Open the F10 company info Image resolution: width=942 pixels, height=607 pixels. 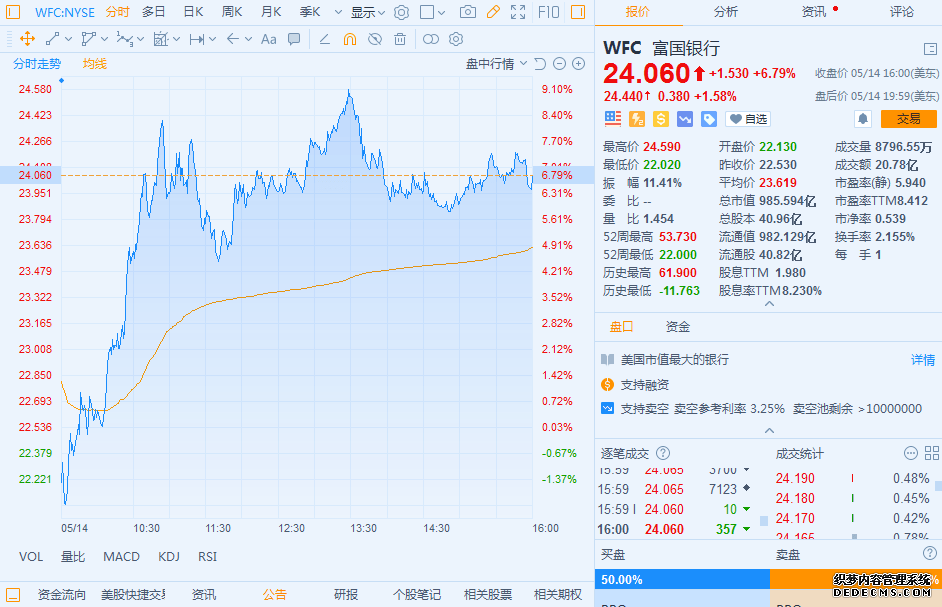(548, 12)
